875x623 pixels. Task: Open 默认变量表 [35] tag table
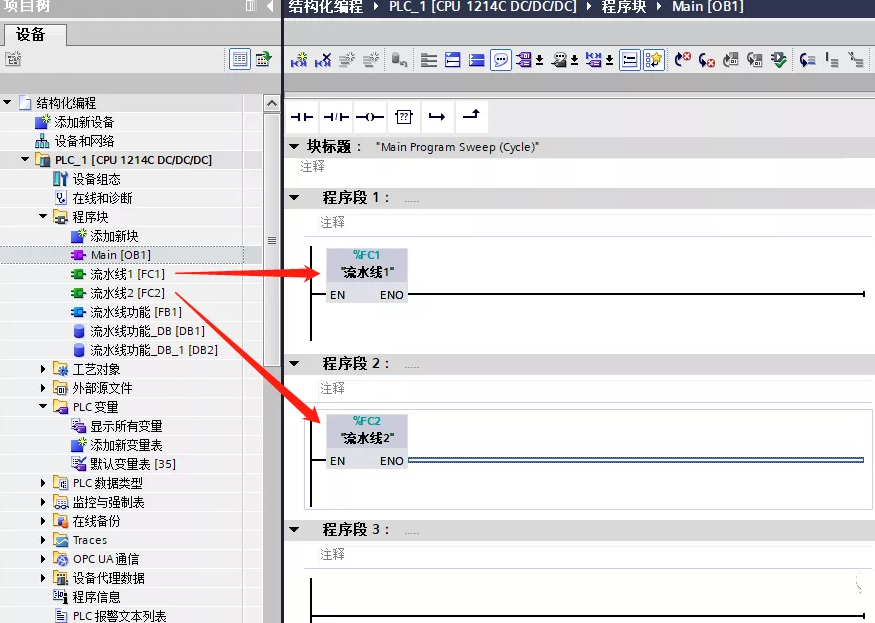[x=132, y=464]
